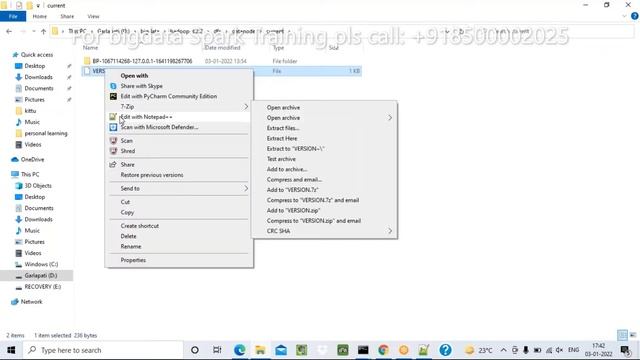The width and height of the screenshot is (640, 360).
Task: Click the Notepad++ icon in context menu
Action: [113, 117]
